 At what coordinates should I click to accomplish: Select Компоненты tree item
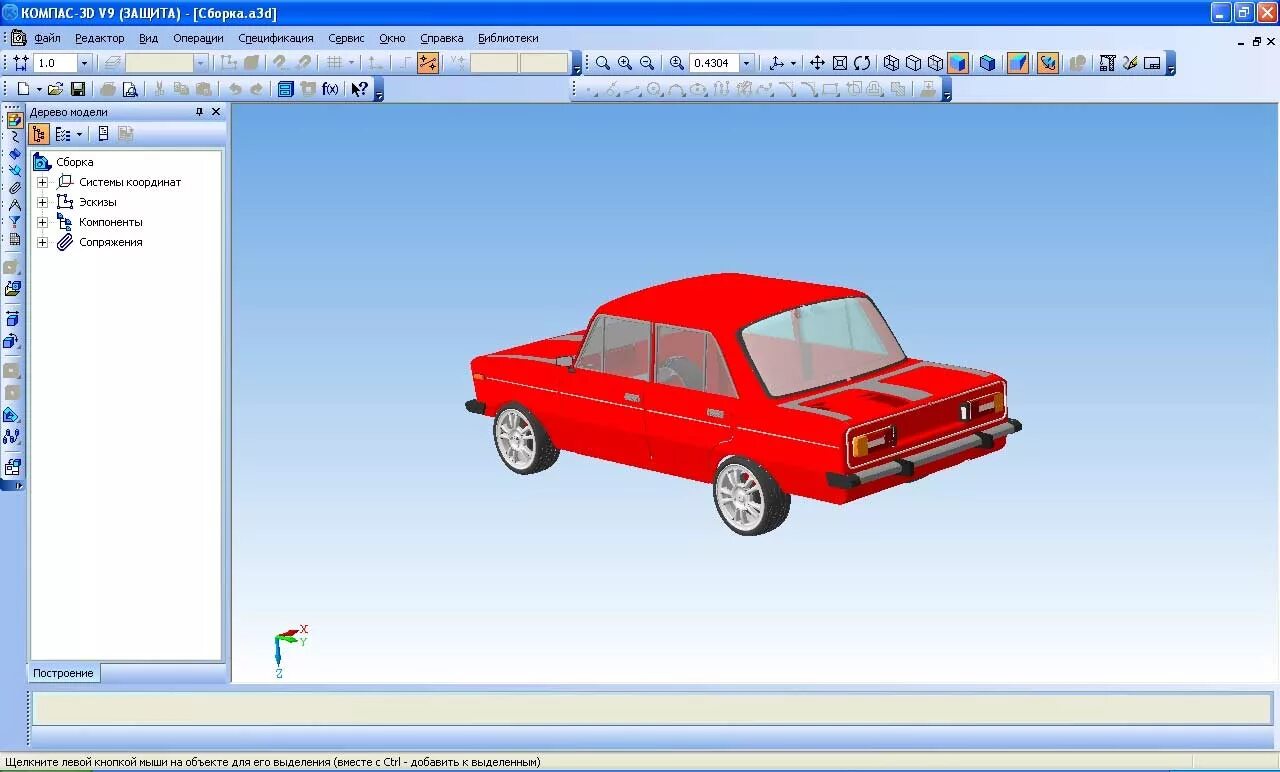(x=111, y=222)
